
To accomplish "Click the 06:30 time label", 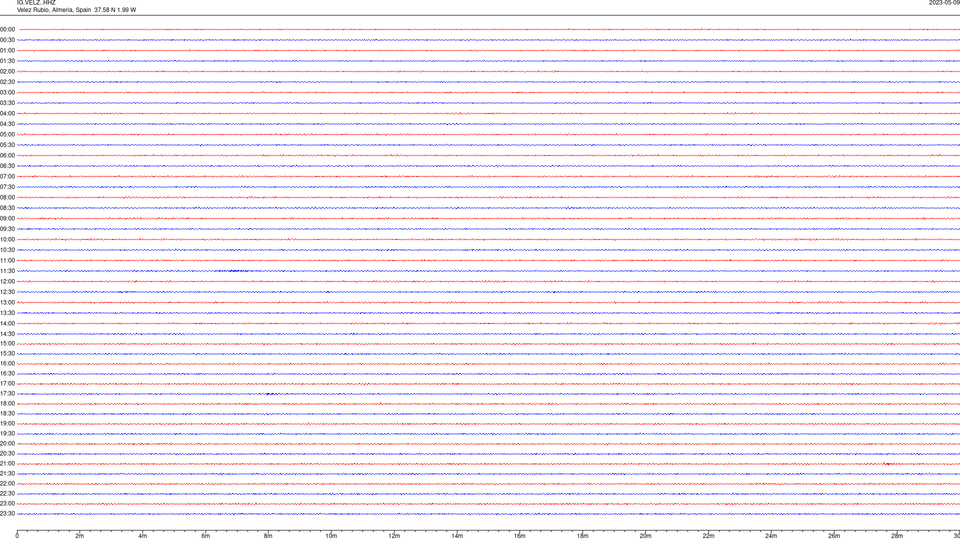I will click(x=7, y=166).
